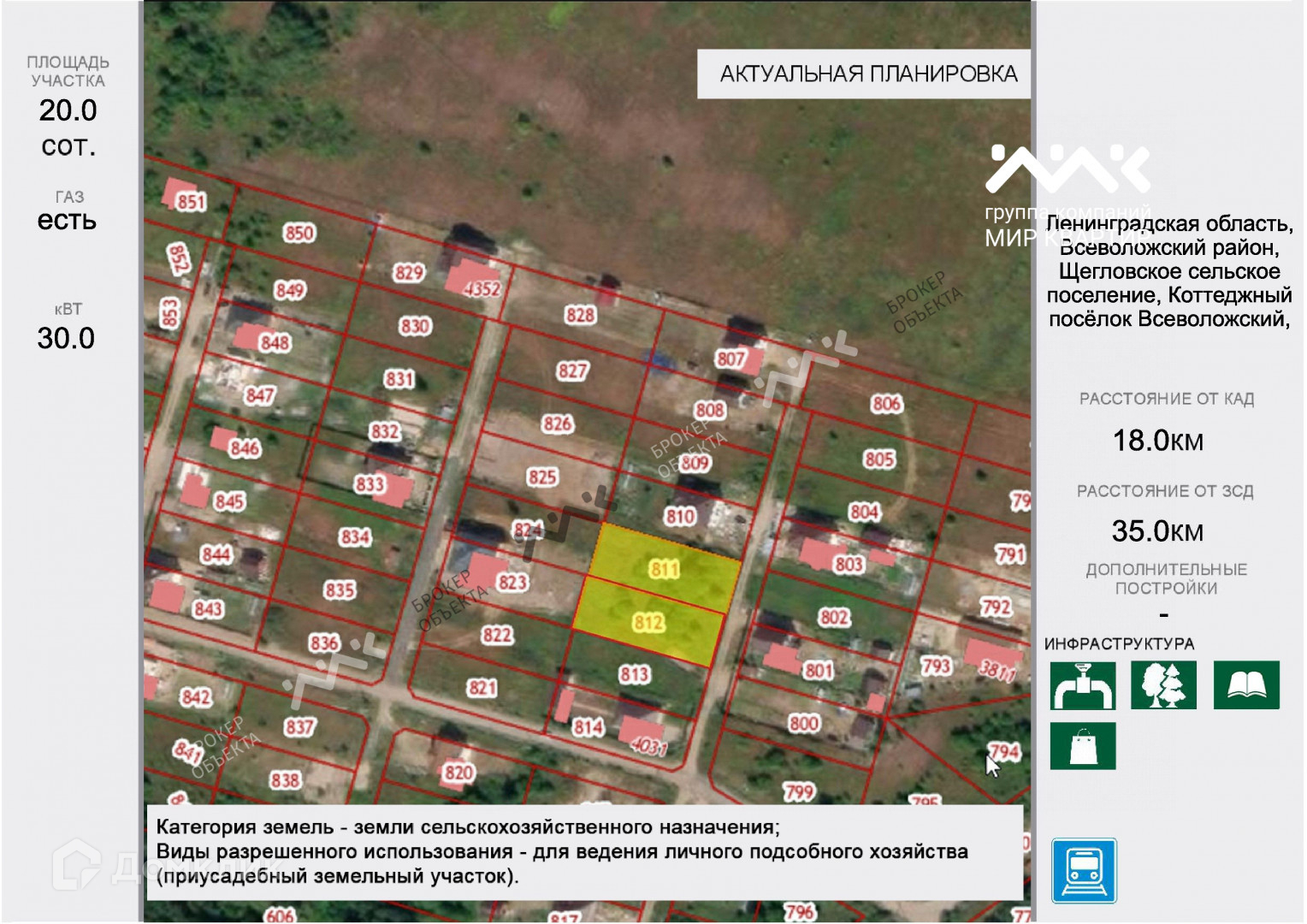The width and height of the screenshot is (1307, 924).
Task: Click plot number 814 on map
Action: click(588, 727)
